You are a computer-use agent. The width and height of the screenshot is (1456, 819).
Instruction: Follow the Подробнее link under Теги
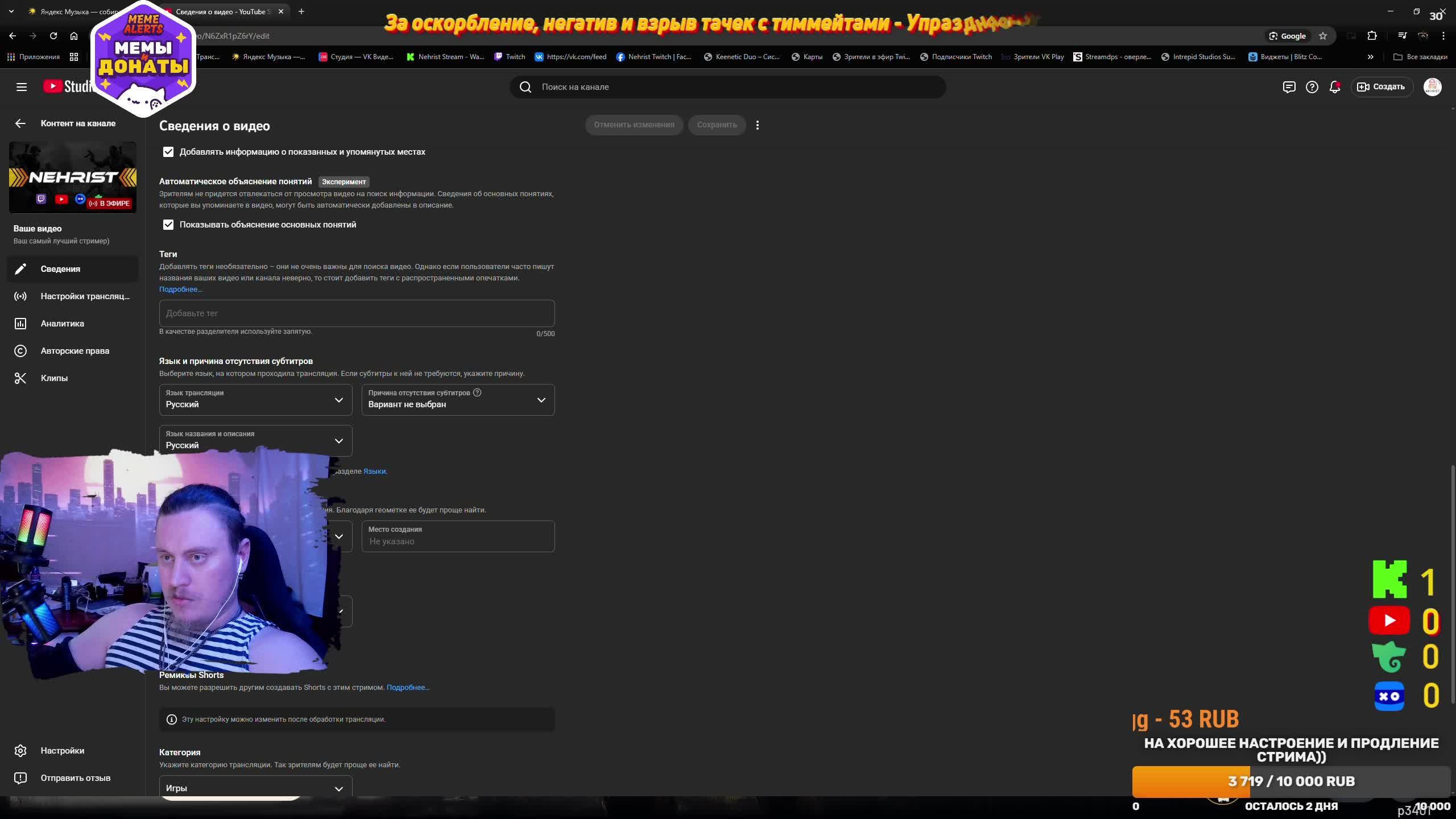click(180, 289)
